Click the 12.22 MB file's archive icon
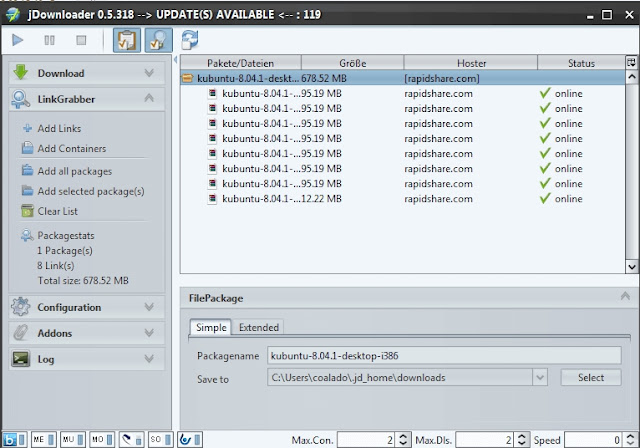The image size is (640, 448). [212, 198]
